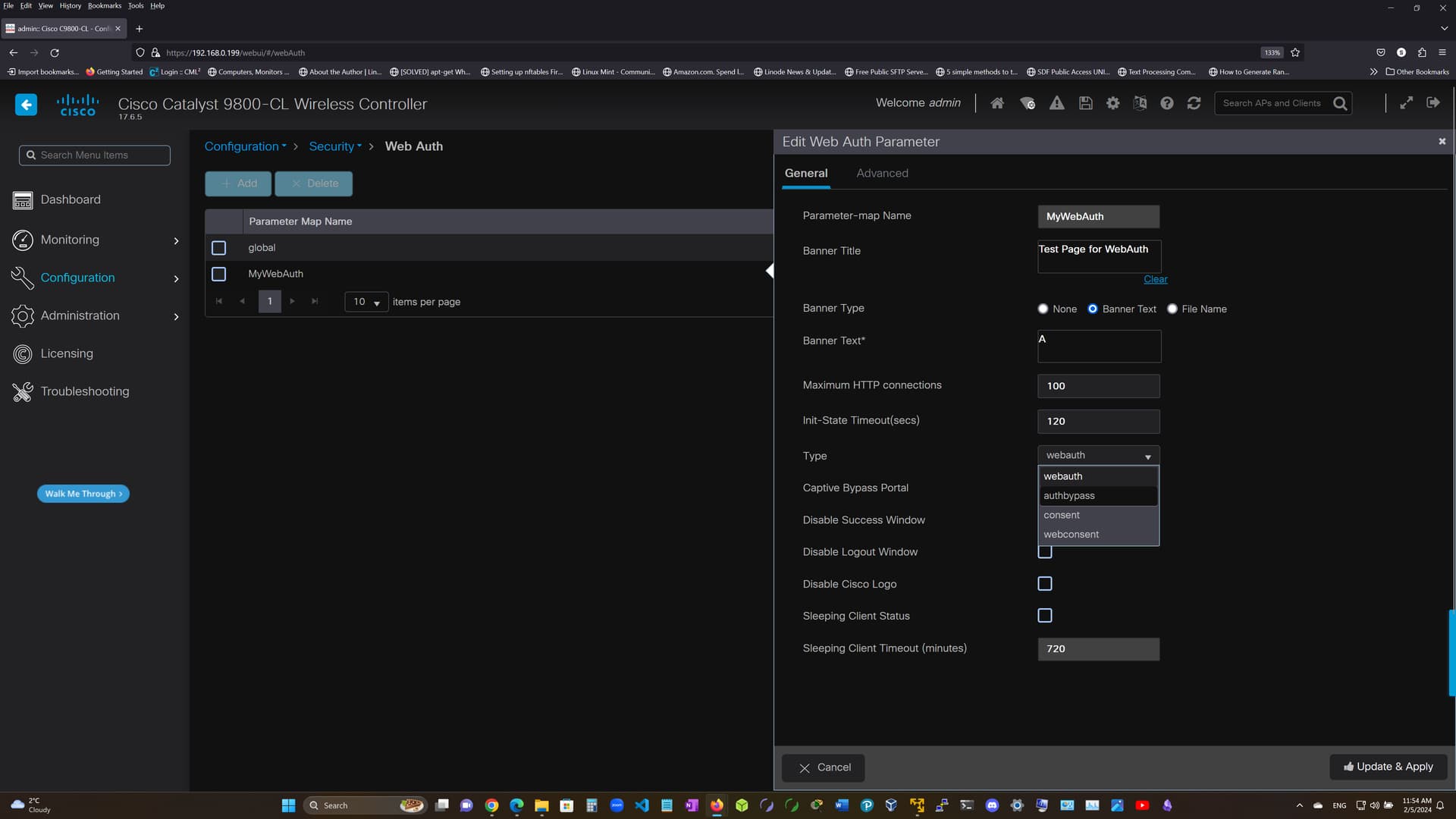Open the browser Tools menu
1456x819 pixels.
point(136,5)
